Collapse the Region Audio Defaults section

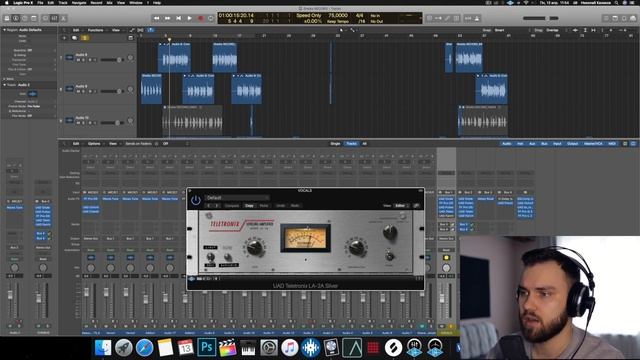(x=4, y=30)
